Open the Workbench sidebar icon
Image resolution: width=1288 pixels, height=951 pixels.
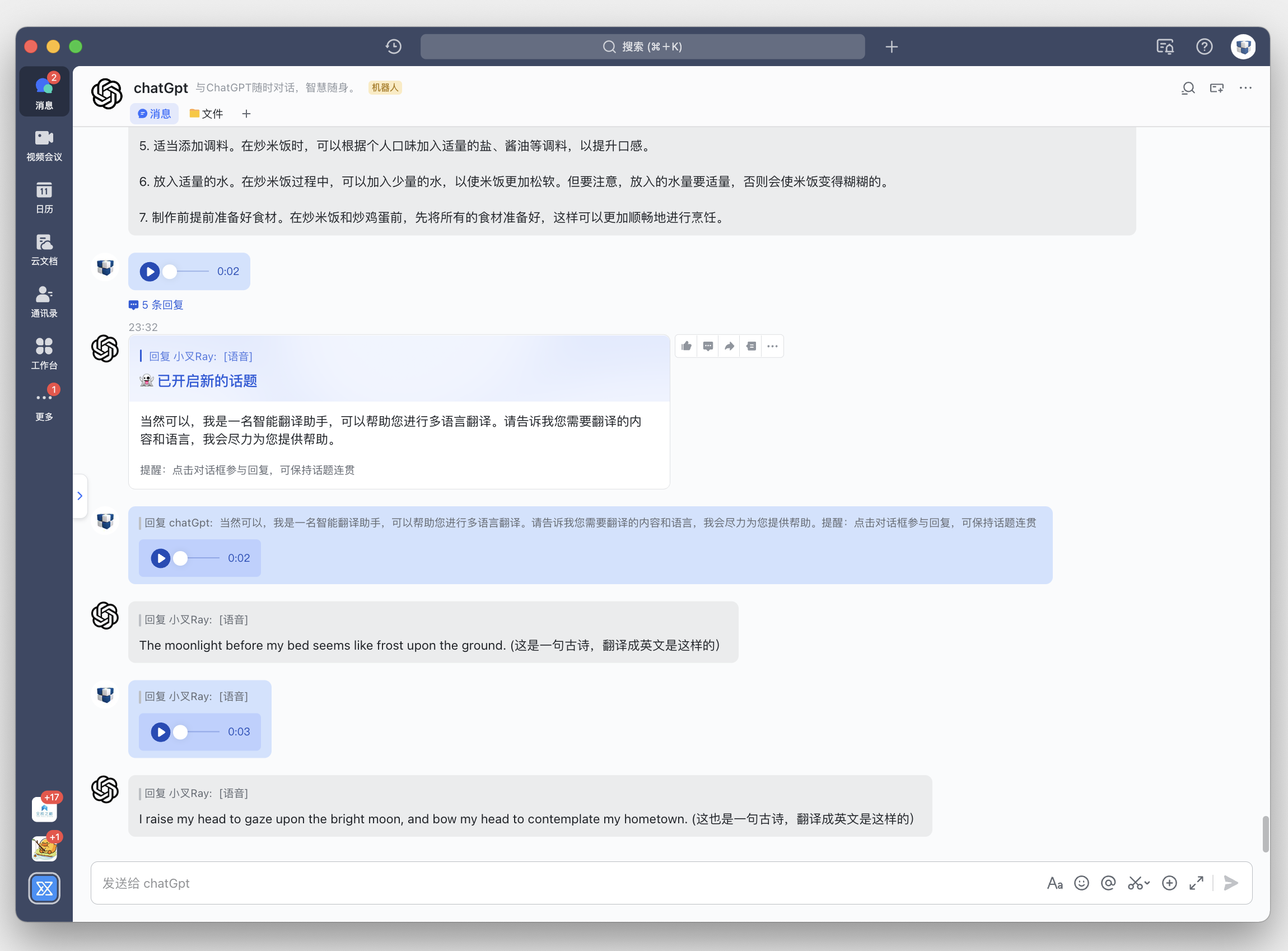(44, 353)
